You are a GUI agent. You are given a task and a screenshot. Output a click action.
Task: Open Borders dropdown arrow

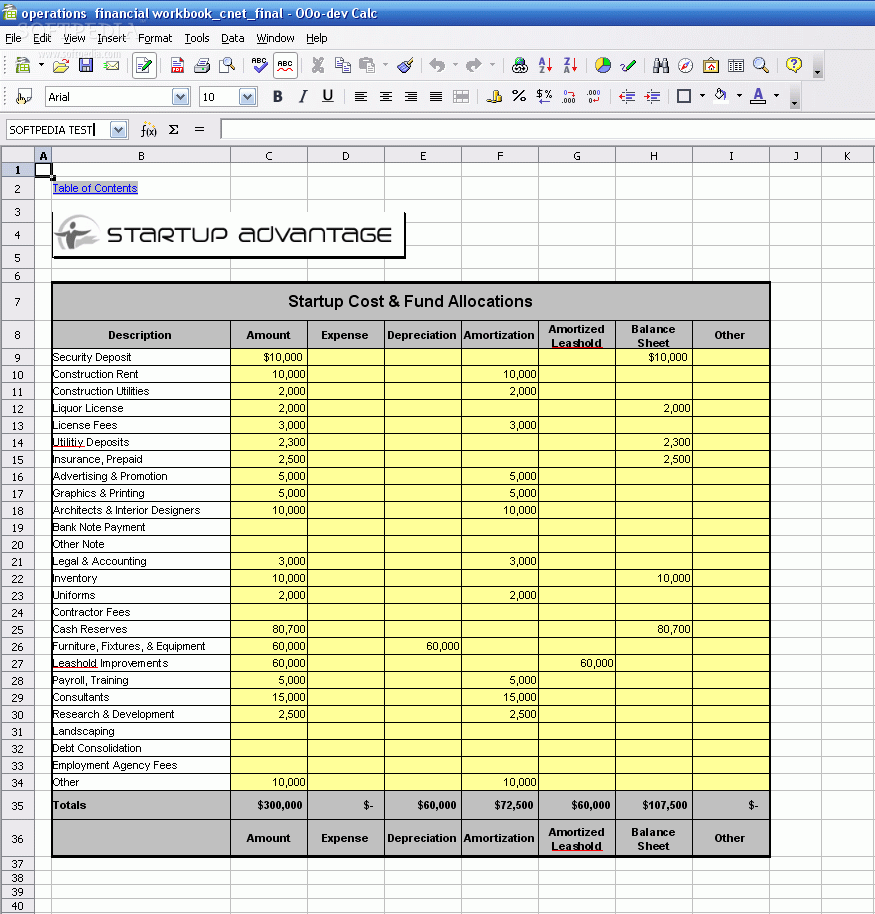(x=702, y=96)
